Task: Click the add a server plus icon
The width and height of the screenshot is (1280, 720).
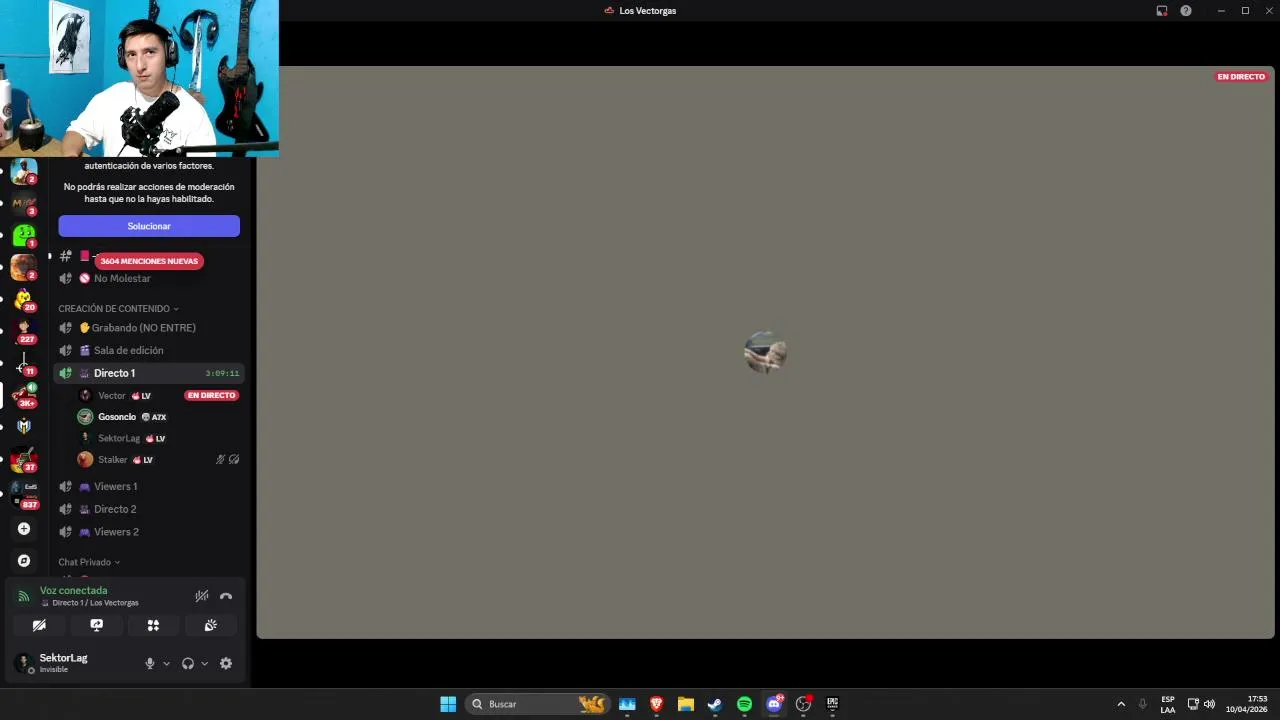Action: click(x=24, y=529)
